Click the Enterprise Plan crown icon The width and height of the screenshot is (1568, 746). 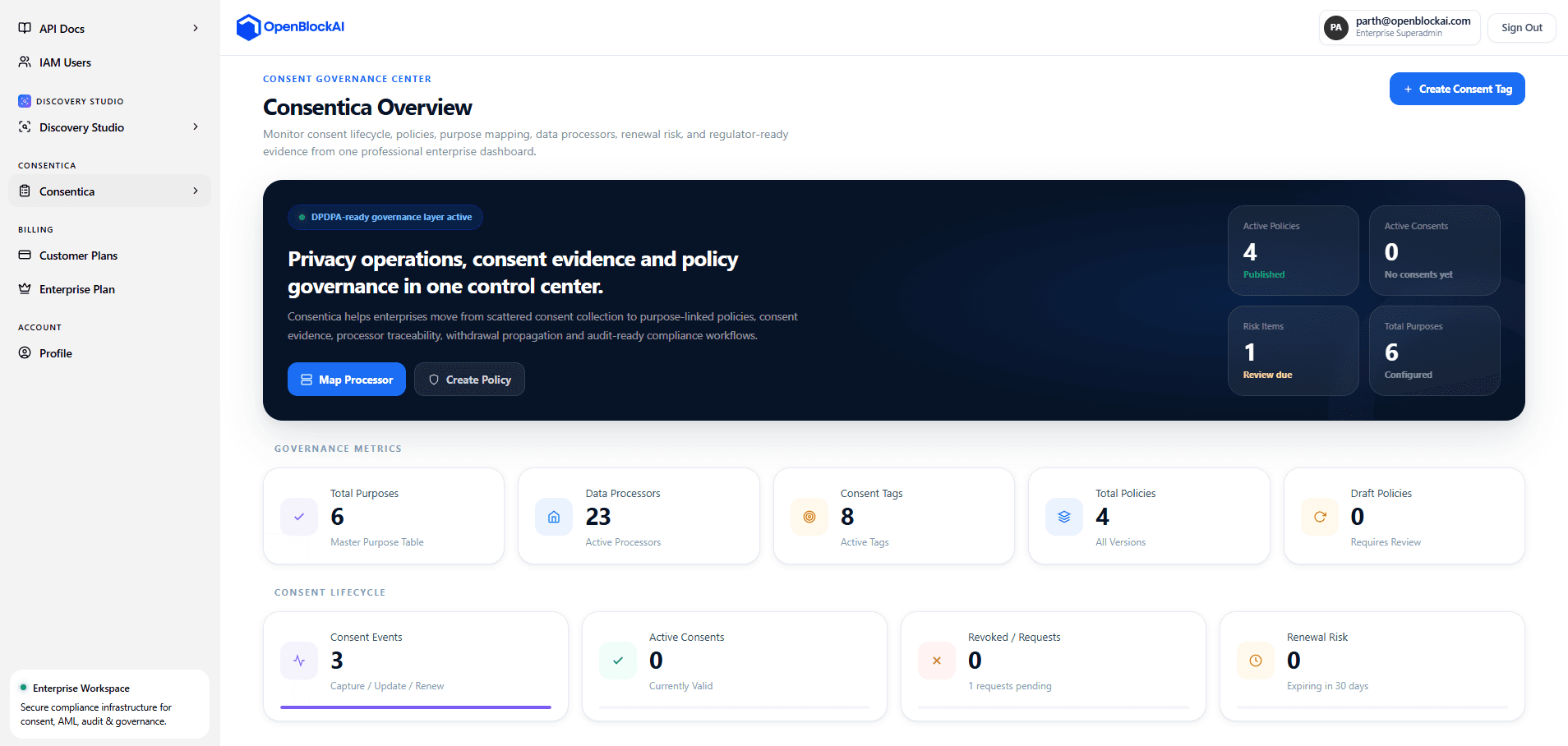click(25, 288)
